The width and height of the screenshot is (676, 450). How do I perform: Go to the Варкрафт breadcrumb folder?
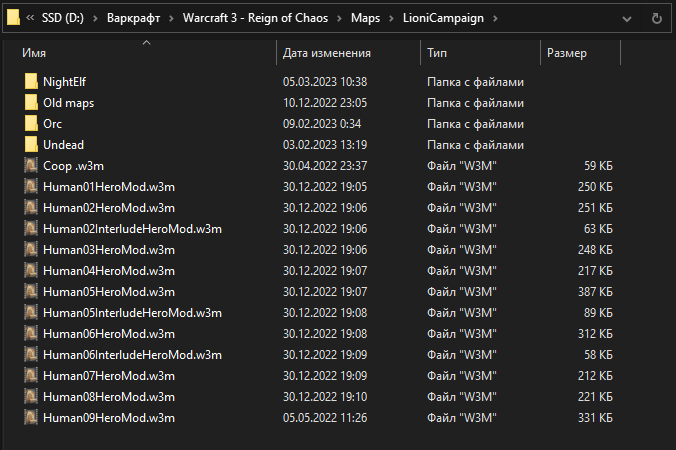[x=135, y=18]
